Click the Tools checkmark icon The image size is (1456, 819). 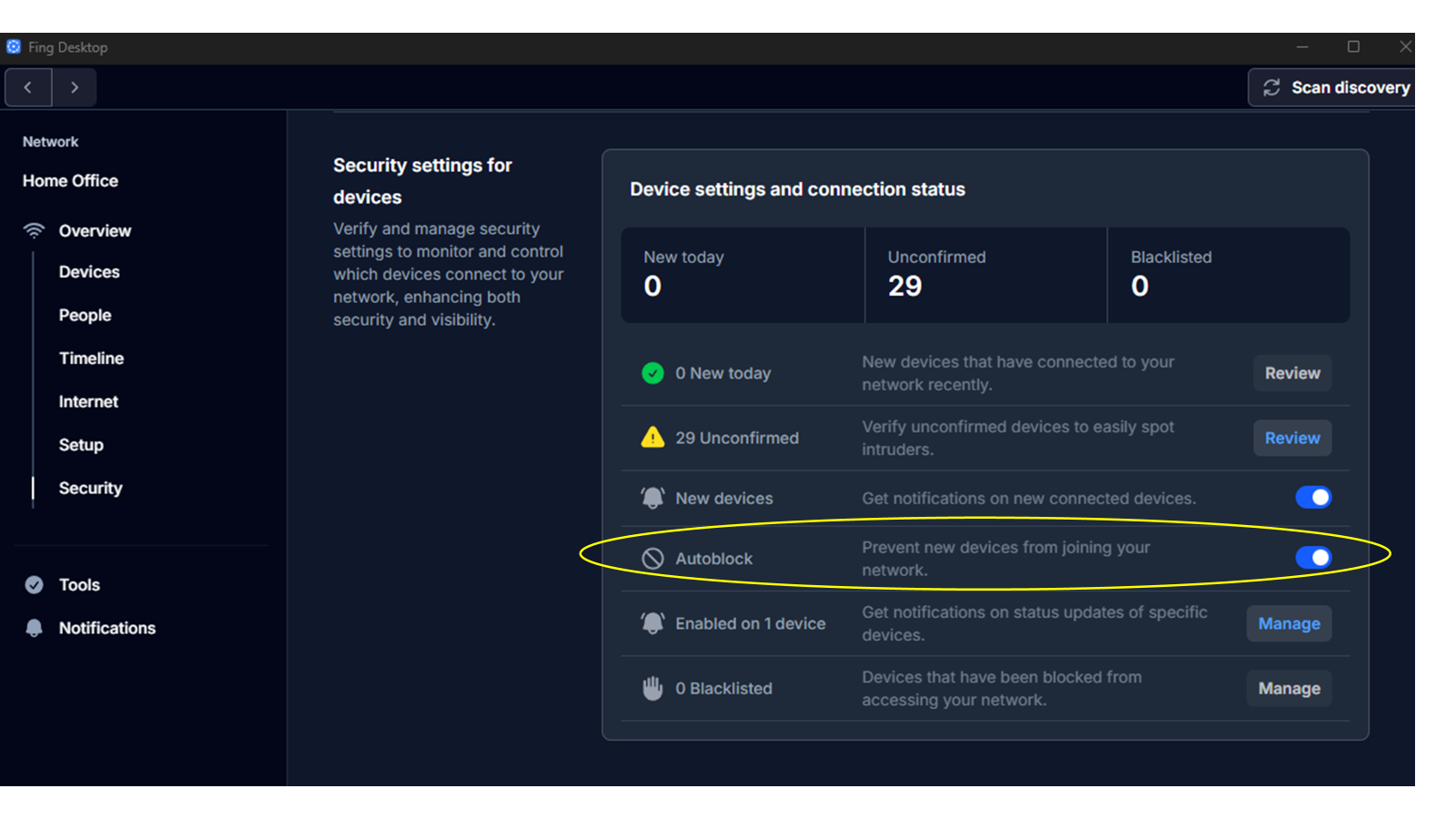35,585
